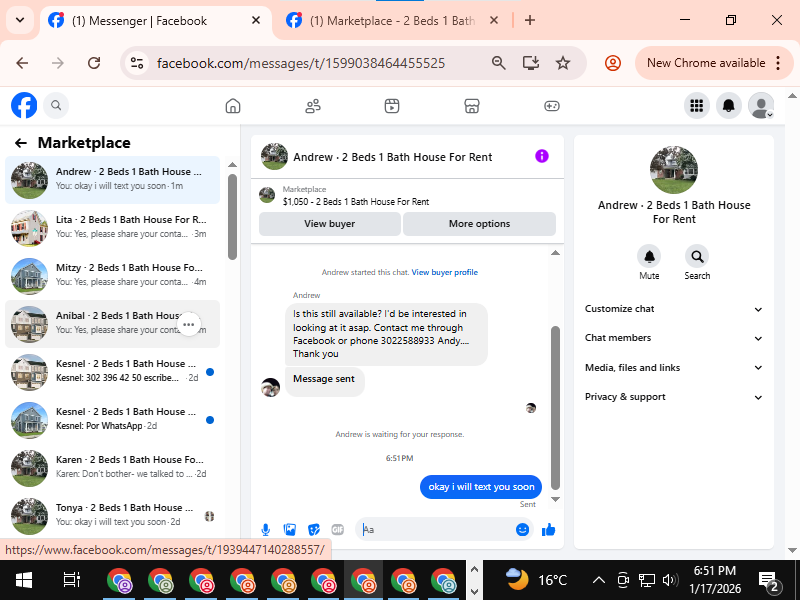This screenshot has height=600, width=800.
Task: Open the emoji picker smiley
Action: 522,530
